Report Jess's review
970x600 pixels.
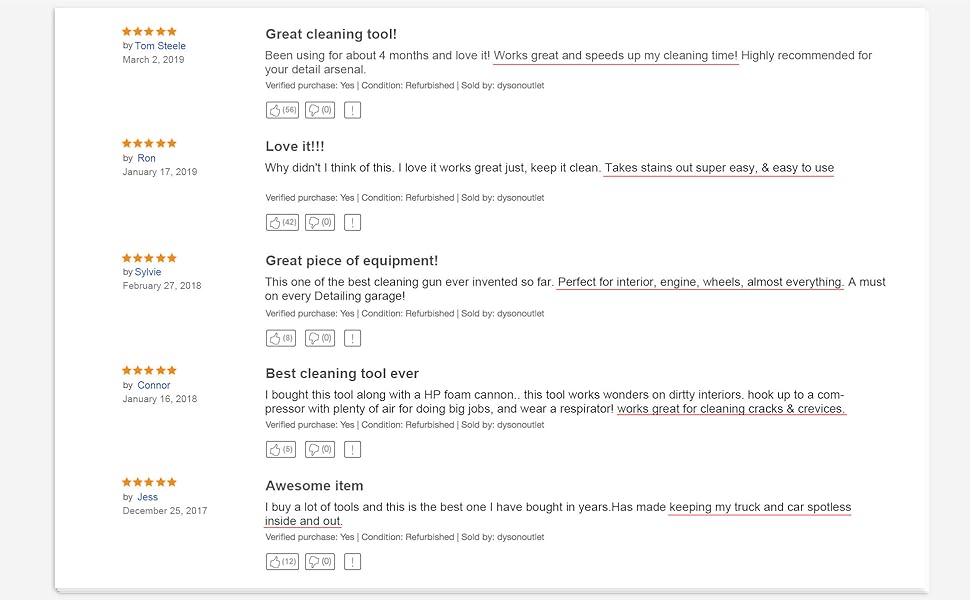click(x=352, y=562)
